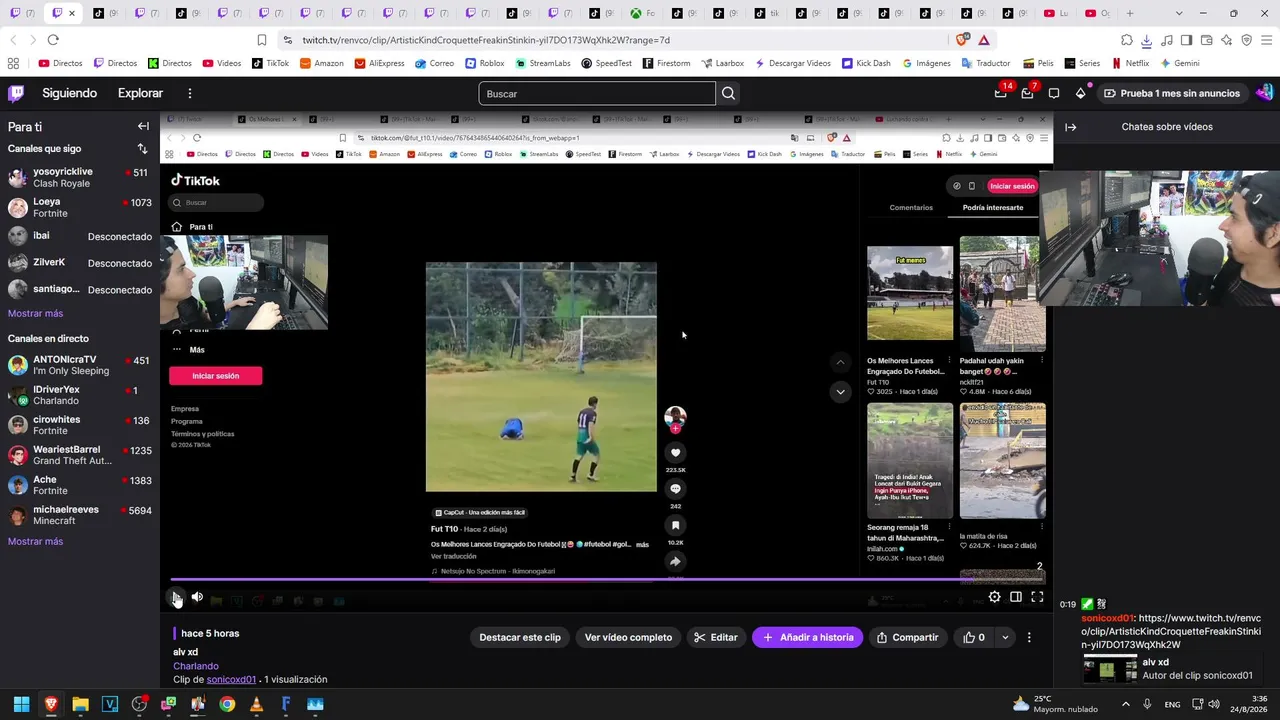Screen dimensions: 1280x720
Task: Open Brave media playlist music-note icon
Action: [1167, 40]
